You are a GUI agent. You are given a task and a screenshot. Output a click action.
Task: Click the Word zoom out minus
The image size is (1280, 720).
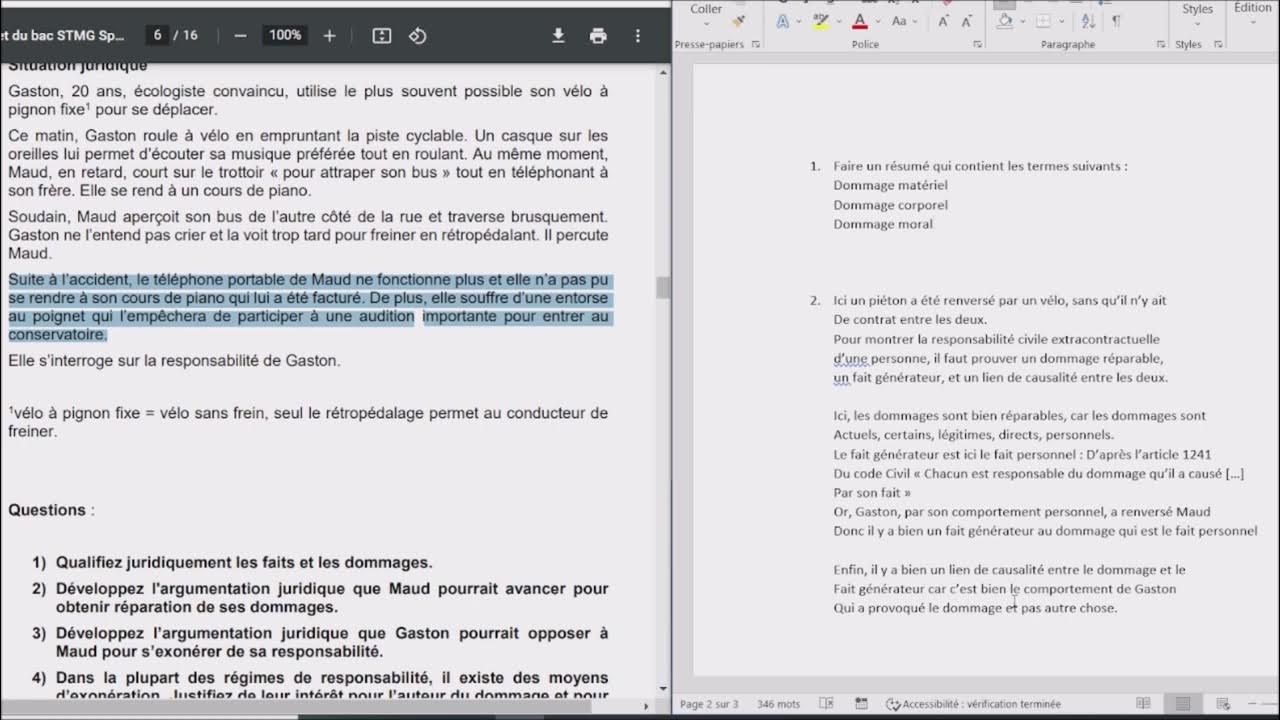[1253, 704]
